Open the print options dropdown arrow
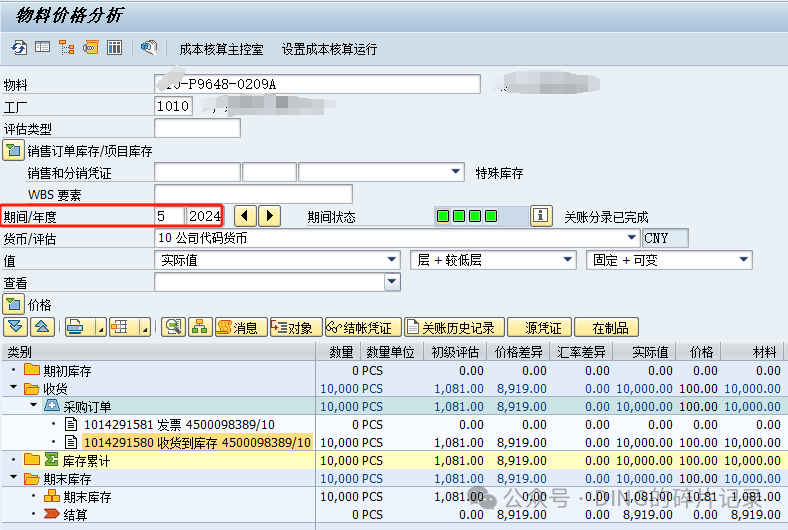The height and width of the screenshot is (530, 788). click(x=101, y=329)
